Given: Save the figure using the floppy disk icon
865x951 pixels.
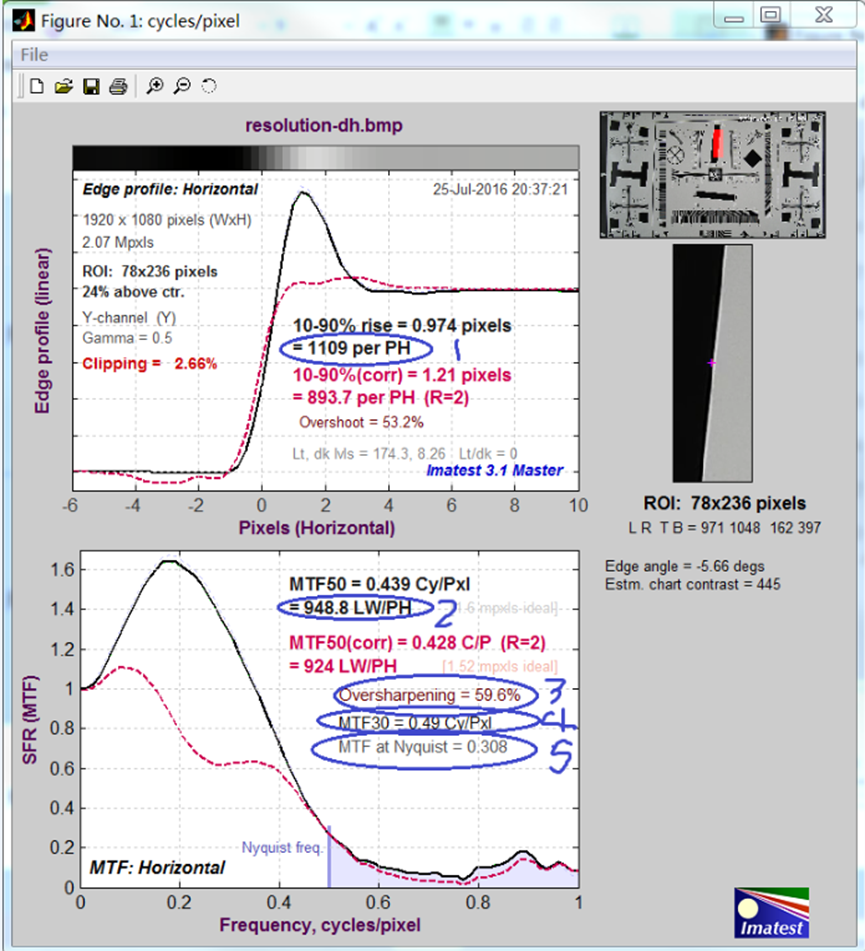Looking at the screenshot, I should pyautogui.click(x=90, y=87).
